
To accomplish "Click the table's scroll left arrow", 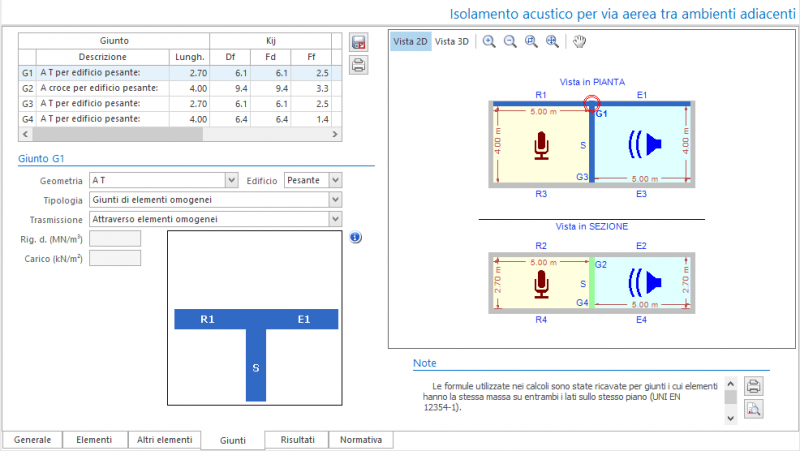I will (26, 134).
